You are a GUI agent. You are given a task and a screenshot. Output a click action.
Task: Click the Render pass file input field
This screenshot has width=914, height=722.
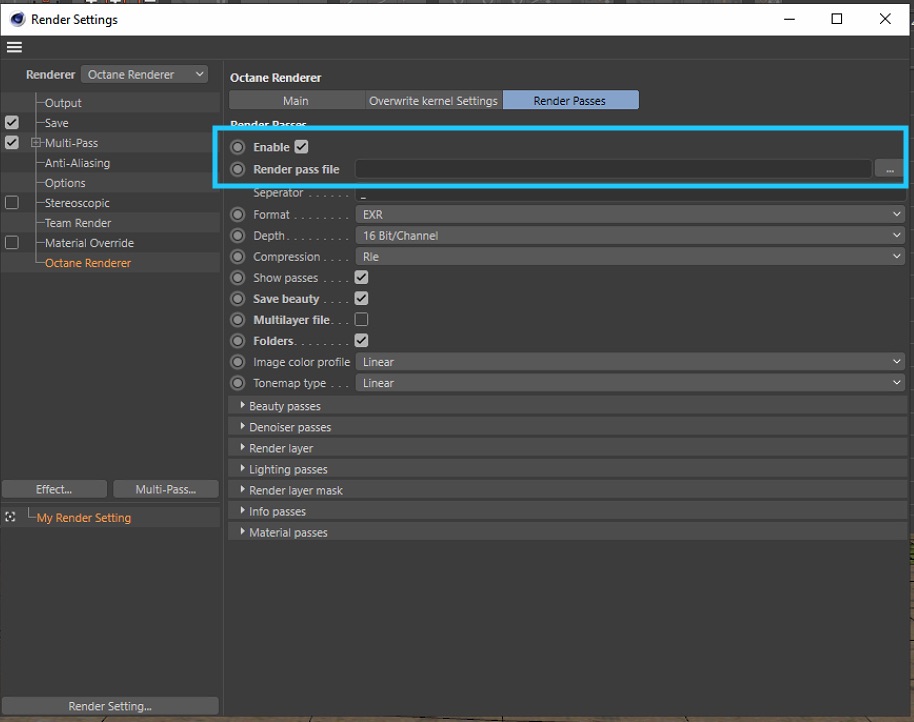click(x=613, y=169)
